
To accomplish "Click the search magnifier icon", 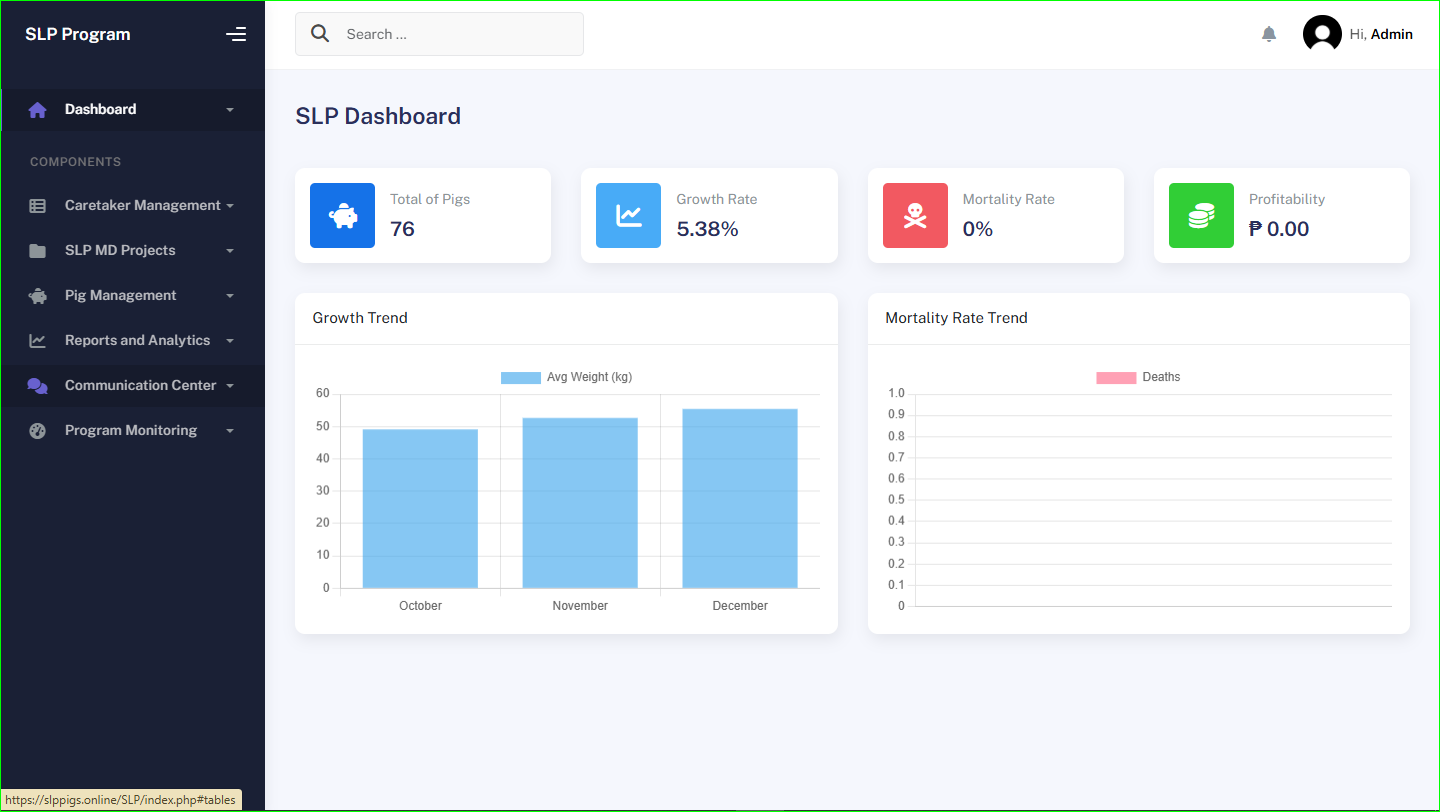I will [320, 34].
